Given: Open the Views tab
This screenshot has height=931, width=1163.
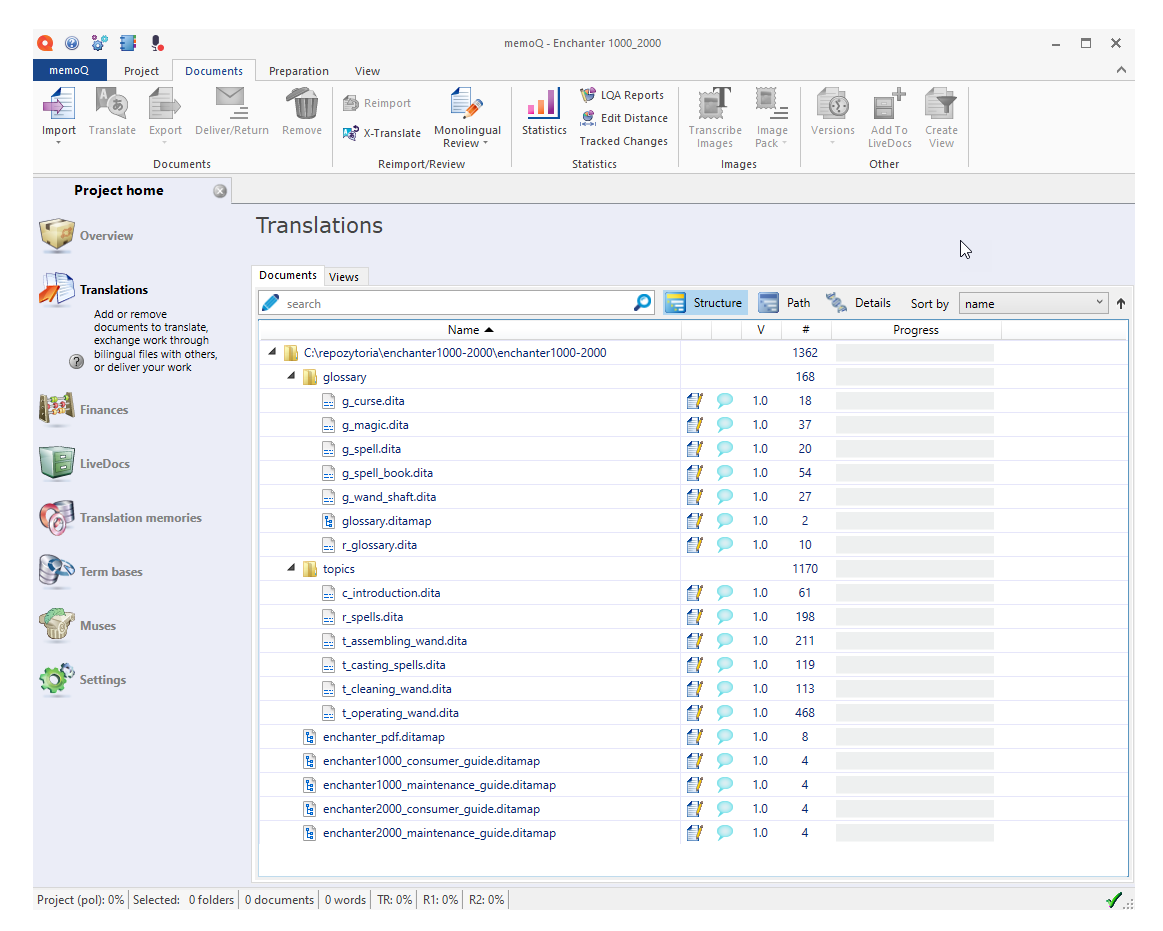Looking at the screenshot, I should pos(345,276).
